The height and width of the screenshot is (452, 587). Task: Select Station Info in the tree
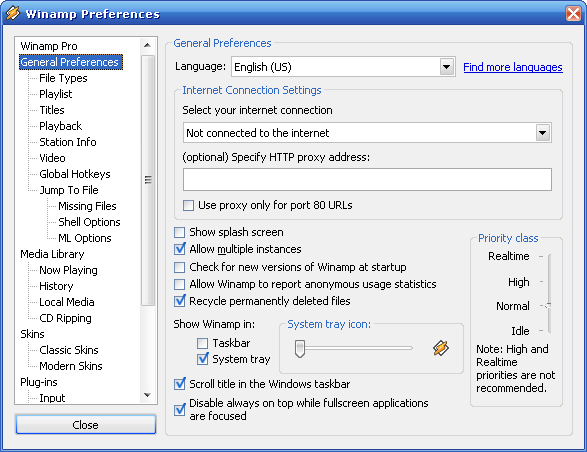click(x=68, y=142)
